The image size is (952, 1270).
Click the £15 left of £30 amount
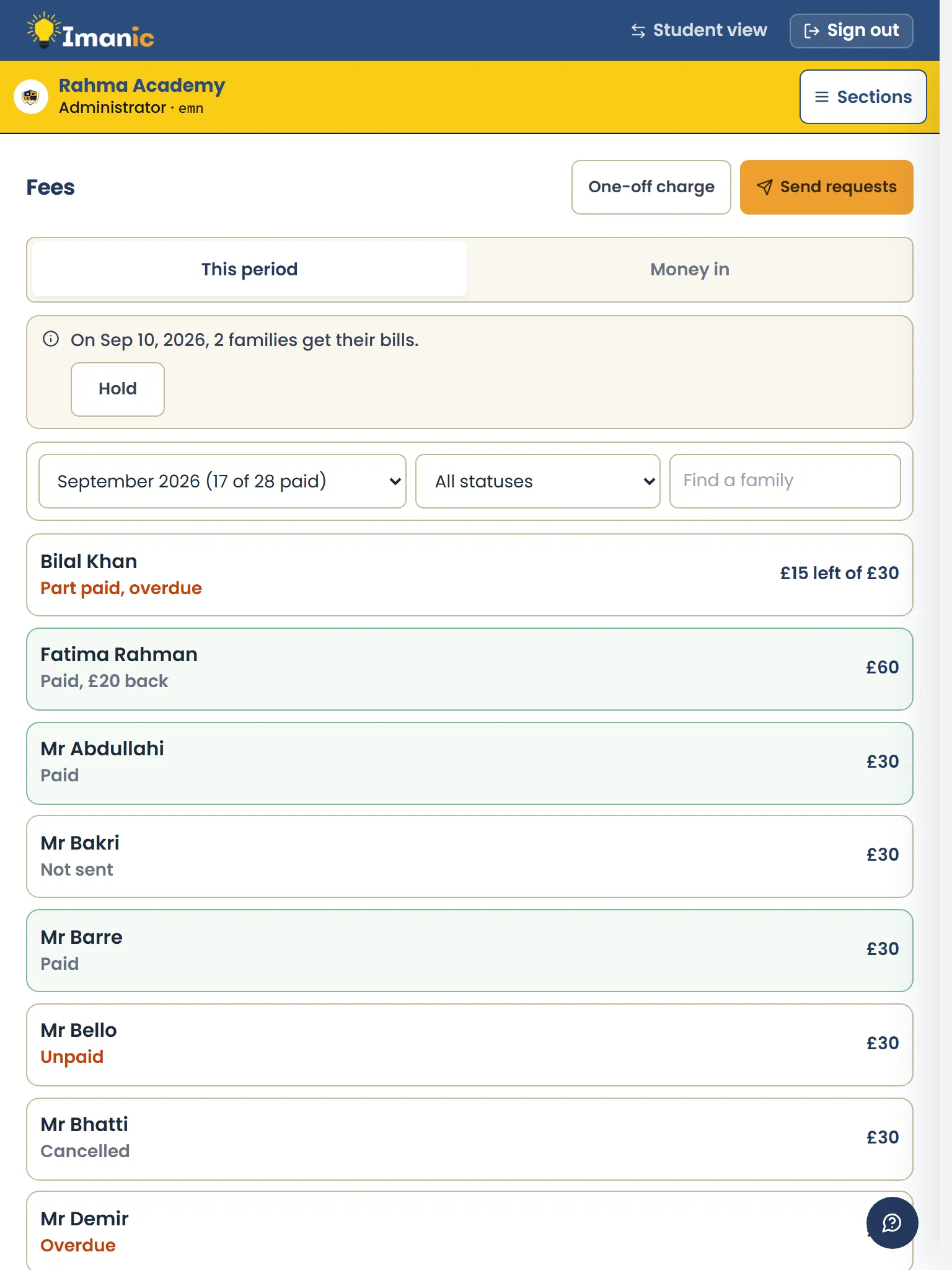coord(840,574)
